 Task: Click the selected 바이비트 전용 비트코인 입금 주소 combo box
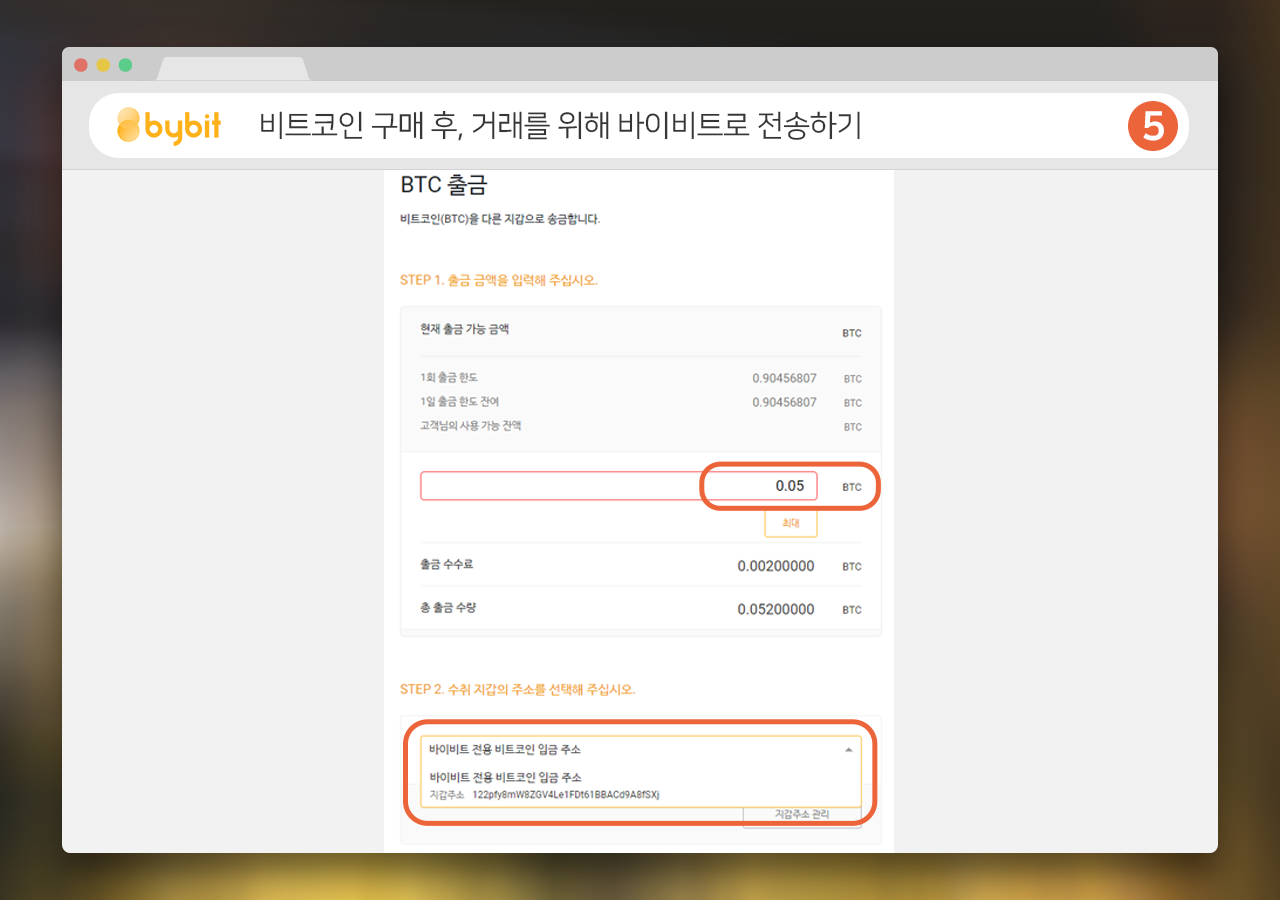pyautogui.click(x=641, y=749)
